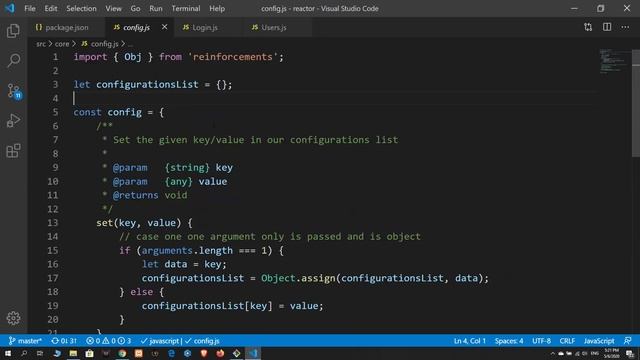Open the Source Control view
The height and width of the screenshot is (360, 640).
pos(14,91)
